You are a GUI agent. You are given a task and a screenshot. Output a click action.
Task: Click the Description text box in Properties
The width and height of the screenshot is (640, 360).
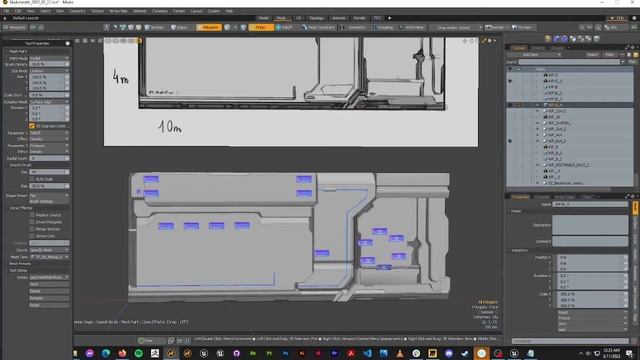point(590,225)
